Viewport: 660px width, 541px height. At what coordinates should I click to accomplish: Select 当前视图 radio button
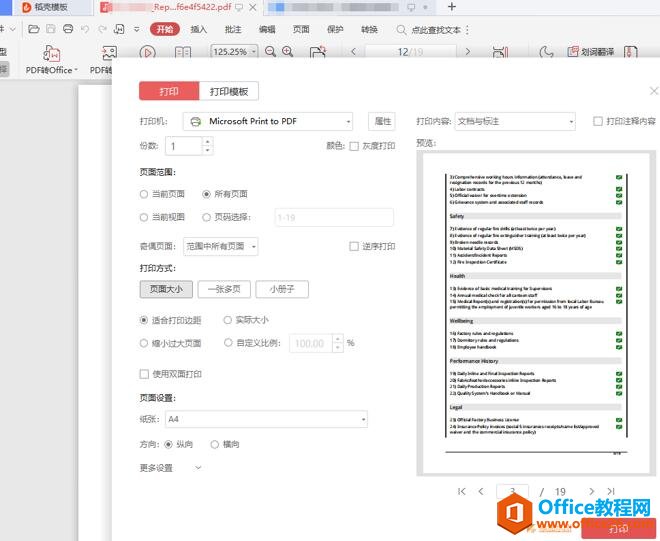(144, 217)
